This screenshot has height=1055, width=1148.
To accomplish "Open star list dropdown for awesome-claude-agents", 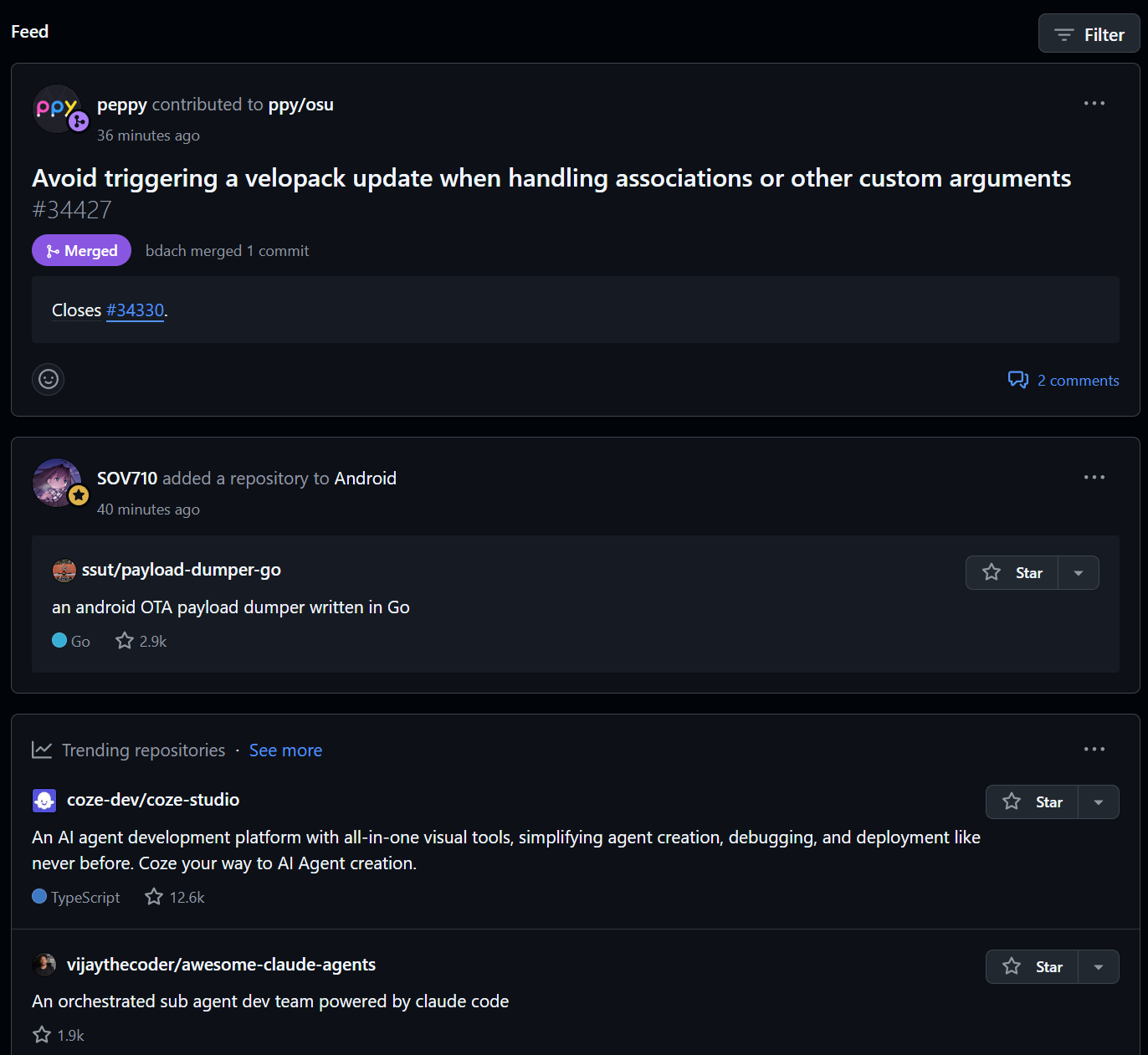I will (x=1099, y=966).
